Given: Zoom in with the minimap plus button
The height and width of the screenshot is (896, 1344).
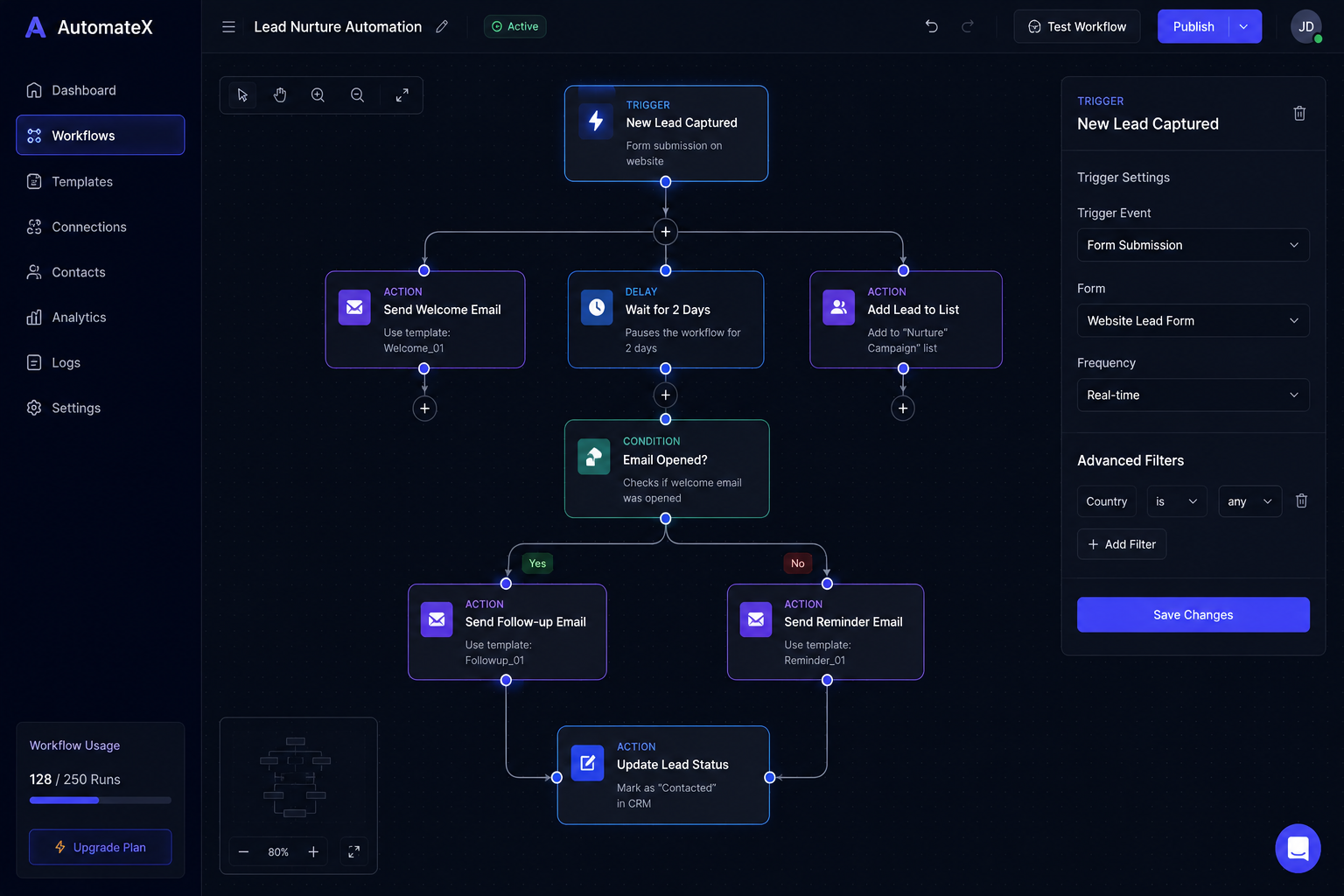Looking at the screenshot, I should [313, 851].
